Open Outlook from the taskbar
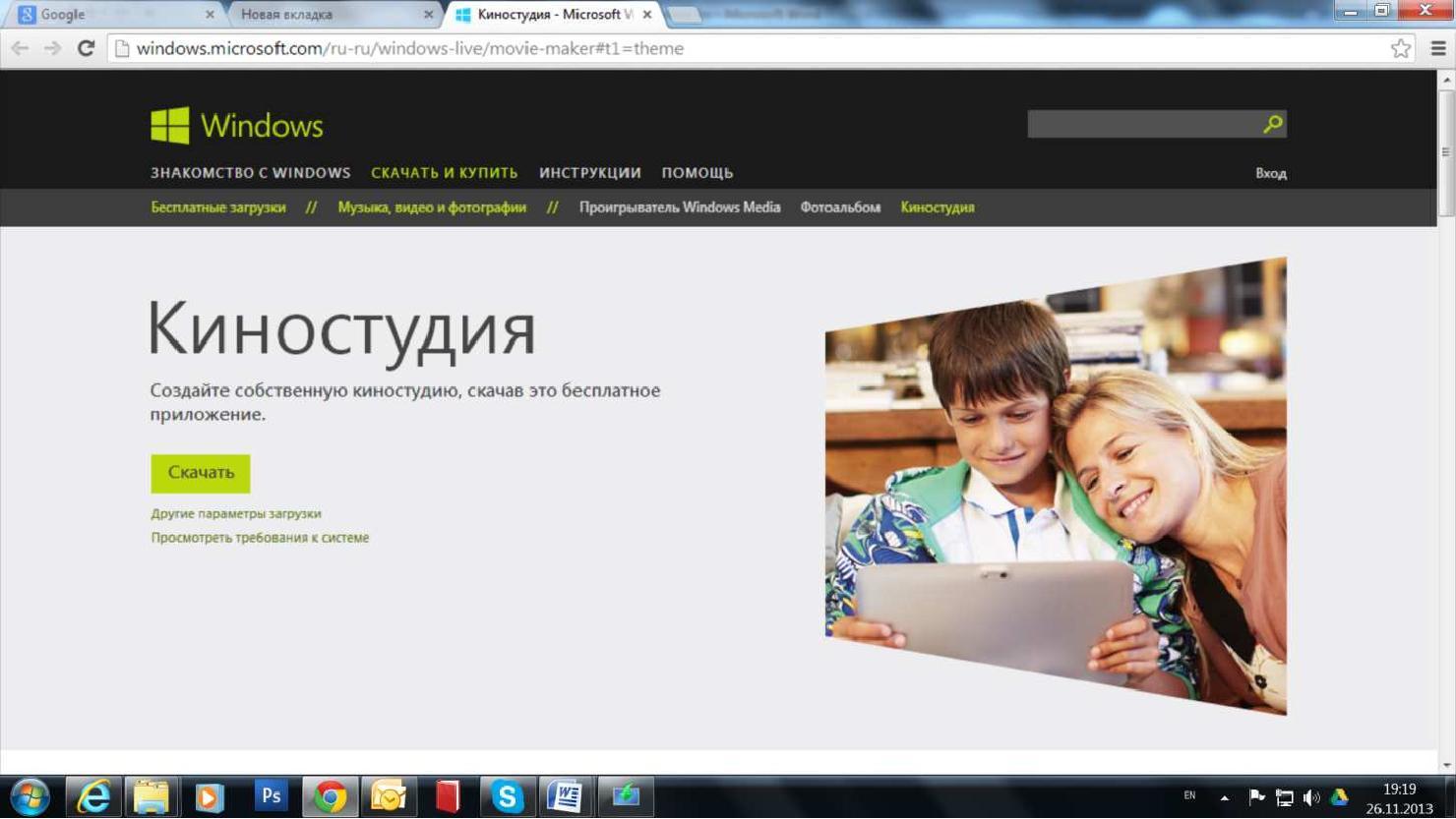1456x819 pixels. 389,796
